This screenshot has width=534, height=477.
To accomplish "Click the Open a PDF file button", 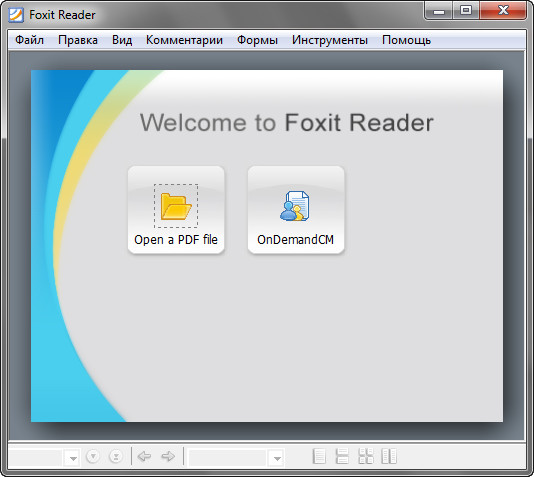I will pyautogui.click(x=176, y=210).
